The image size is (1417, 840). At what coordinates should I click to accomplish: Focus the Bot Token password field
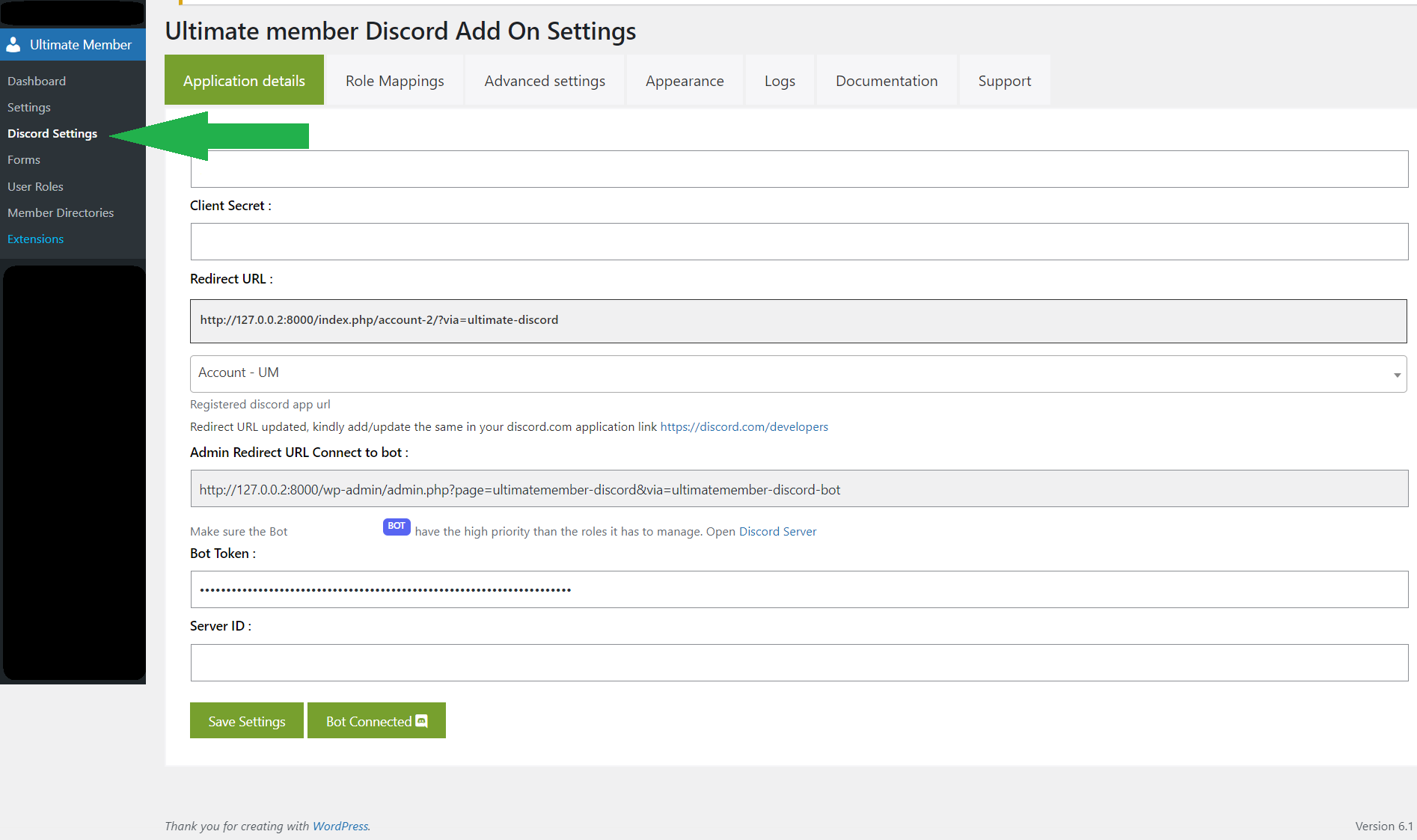click(799, 589)
